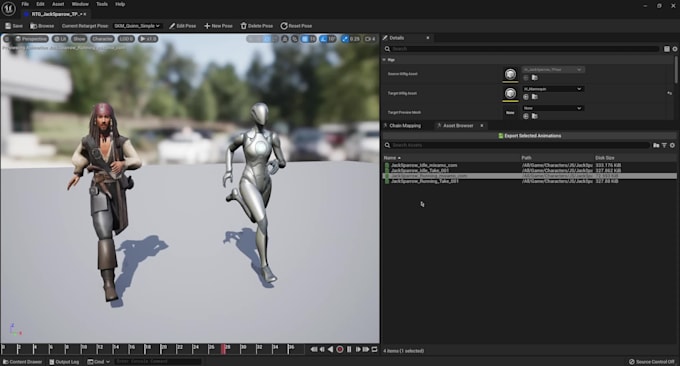This screenshot has height=366, width=680.
Task: Click the New Pose button
Action: [218, 26]
